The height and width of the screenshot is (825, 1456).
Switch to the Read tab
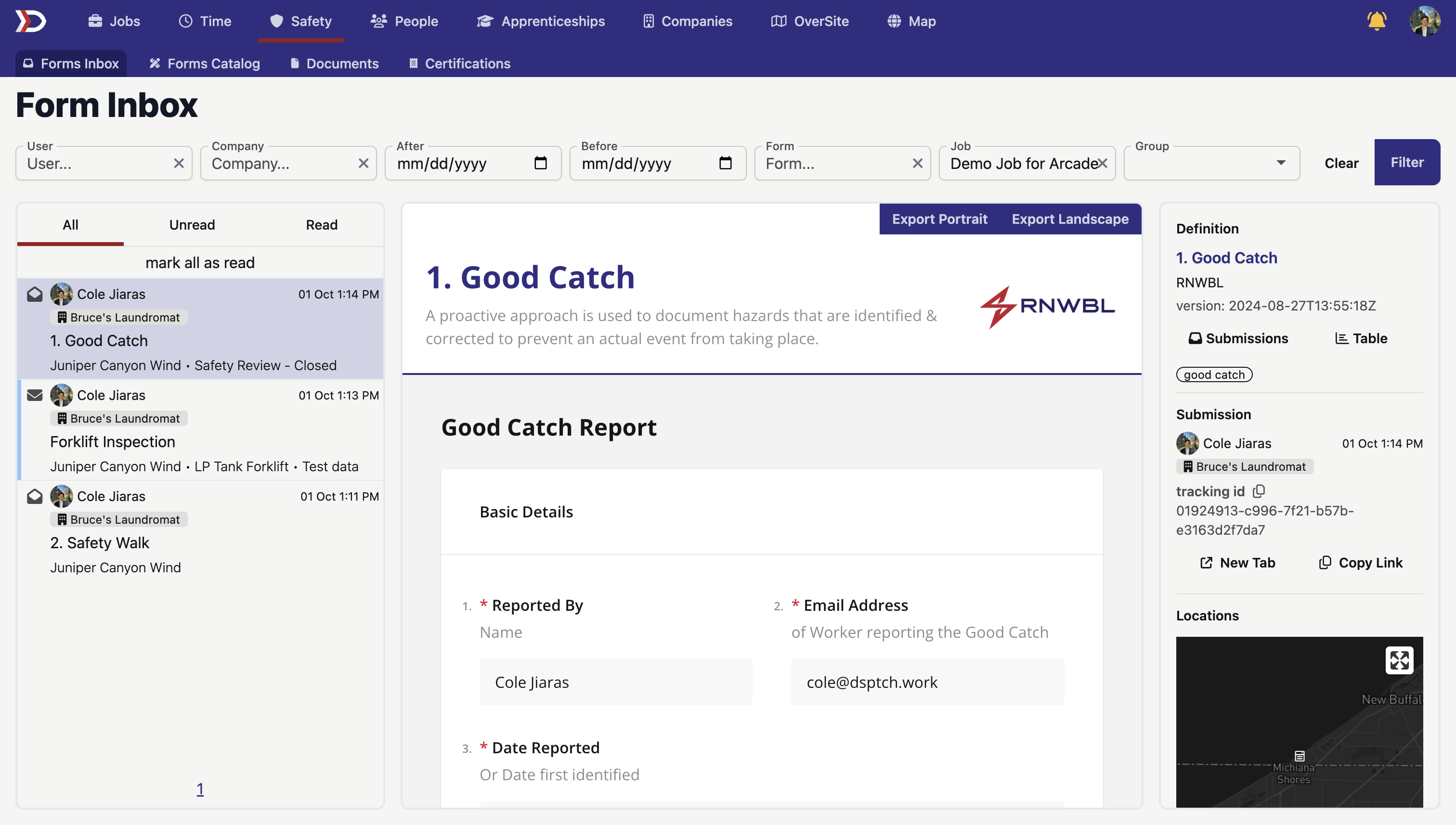pos(321,223)
